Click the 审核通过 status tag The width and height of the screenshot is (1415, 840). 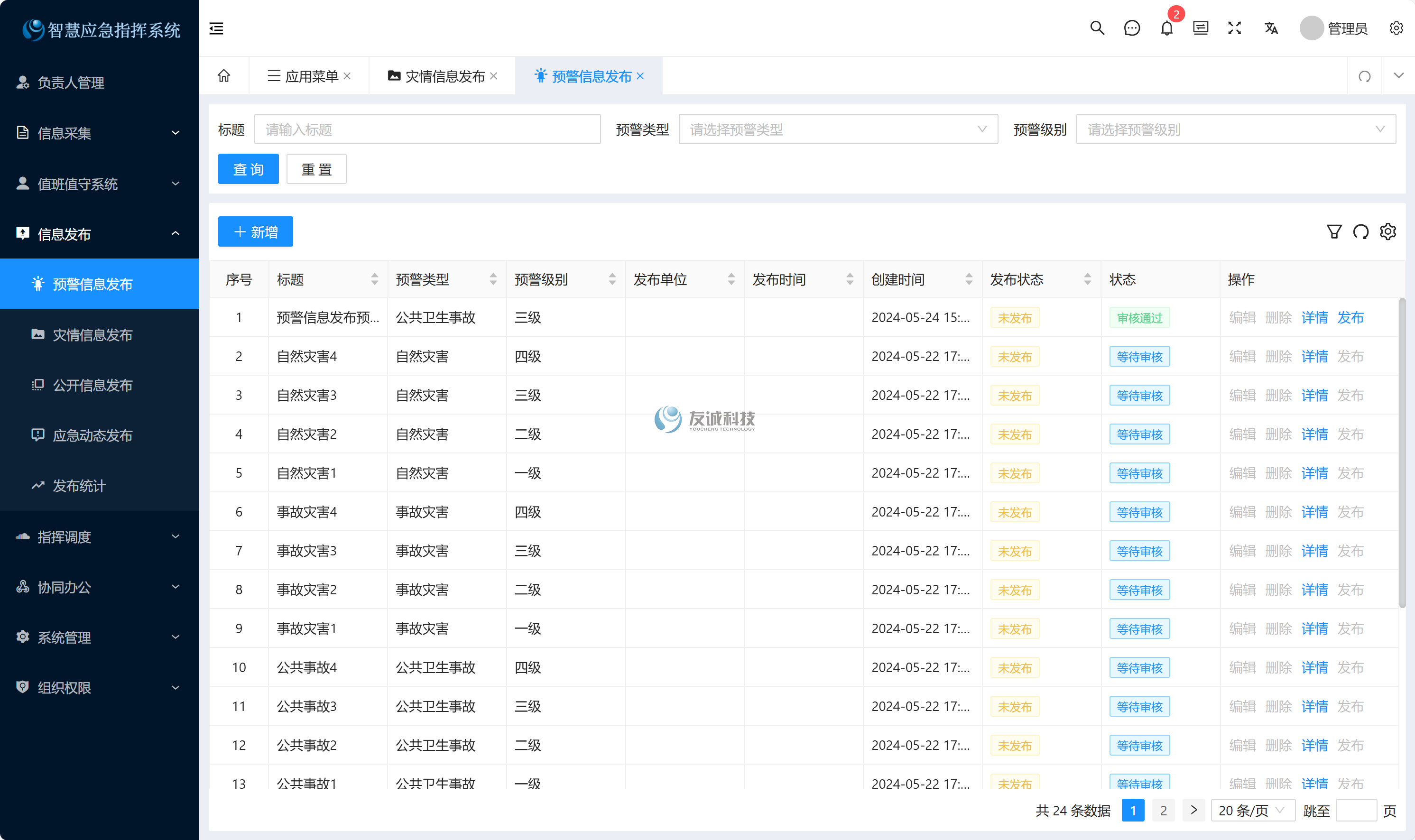pos(1139,317)
